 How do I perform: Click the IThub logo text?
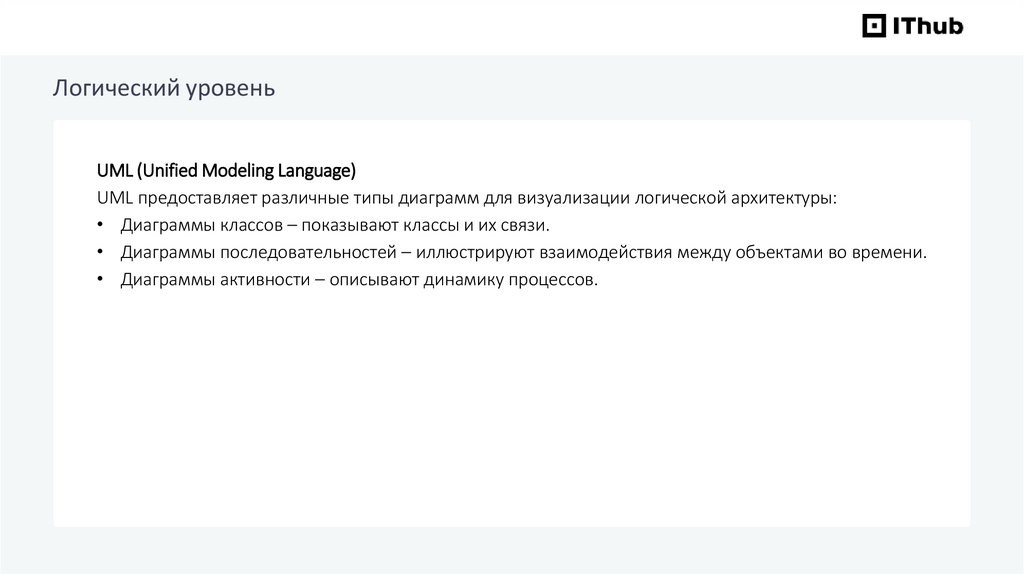point(926,26)
